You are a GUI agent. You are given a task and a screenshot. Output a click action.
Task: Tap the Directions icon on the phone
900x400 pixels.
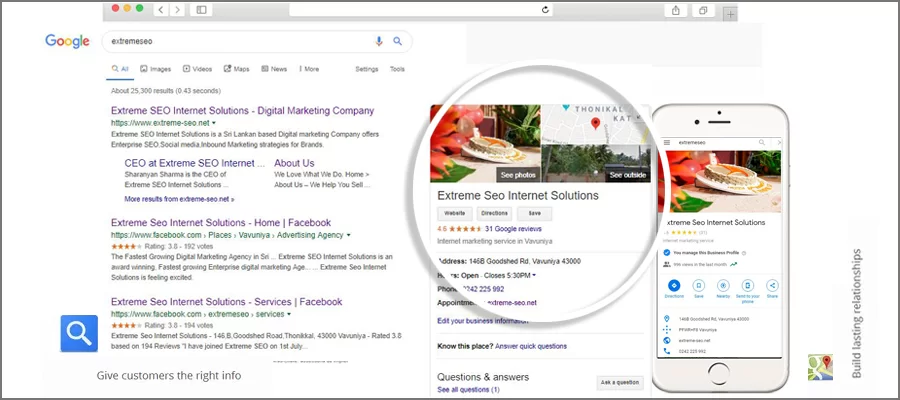[x=674, y=285]
